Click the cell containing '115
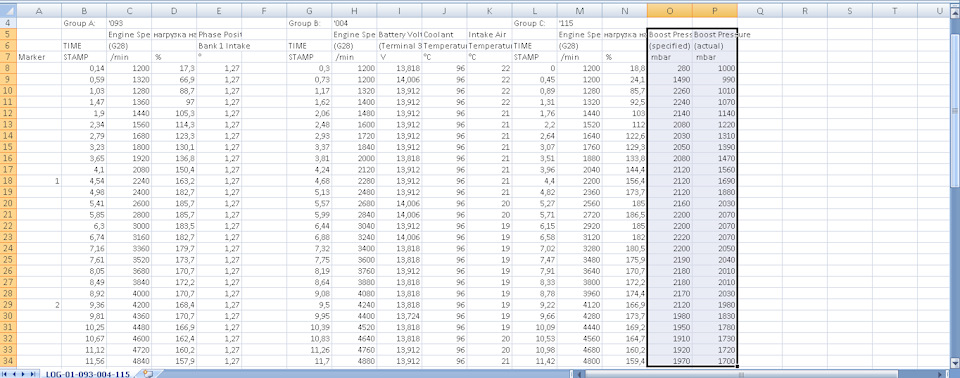960x378 pixels. 580,23
